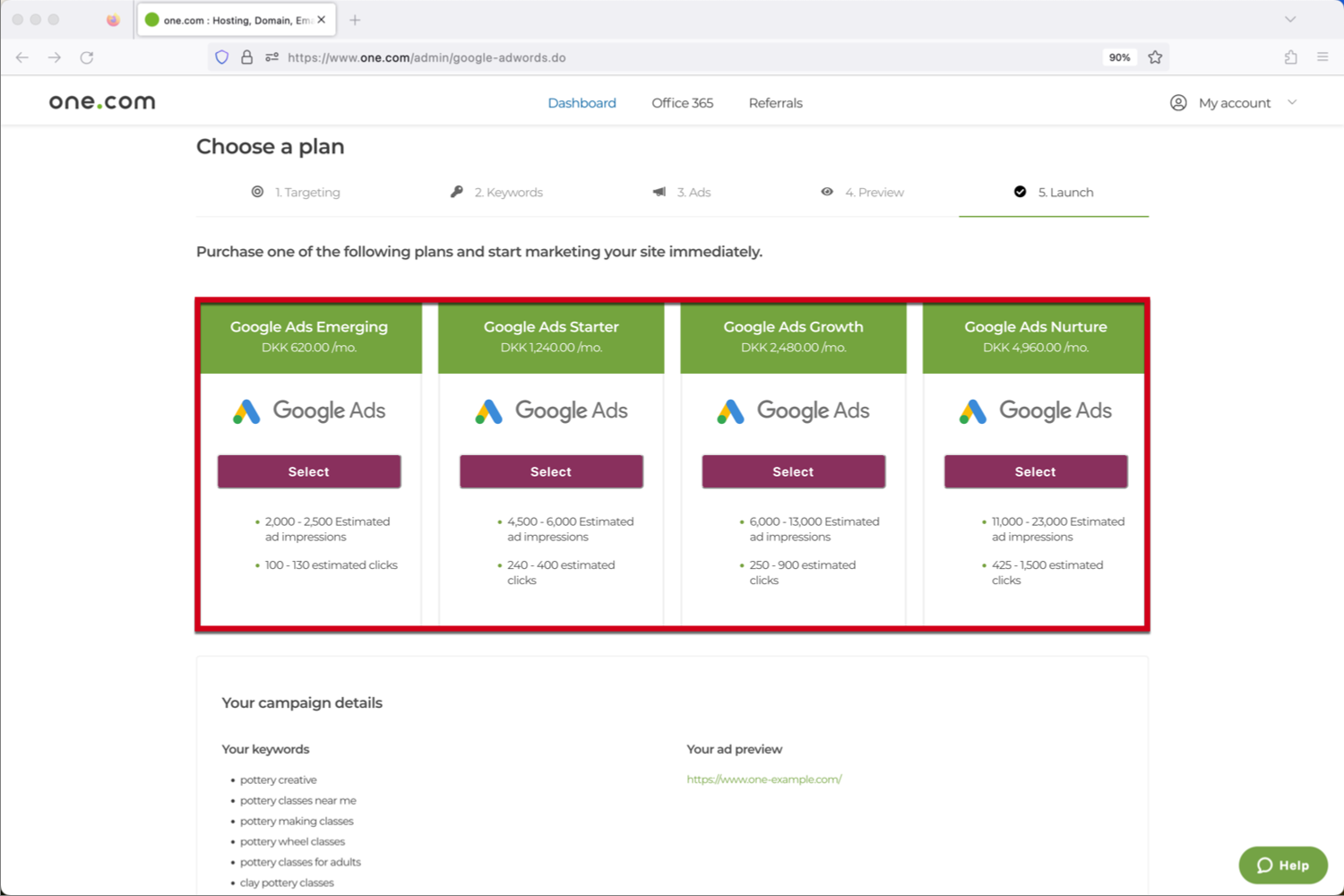Expand the tab list chevron near the window top
1344x896 pixels.
(x=1289, y=19)
